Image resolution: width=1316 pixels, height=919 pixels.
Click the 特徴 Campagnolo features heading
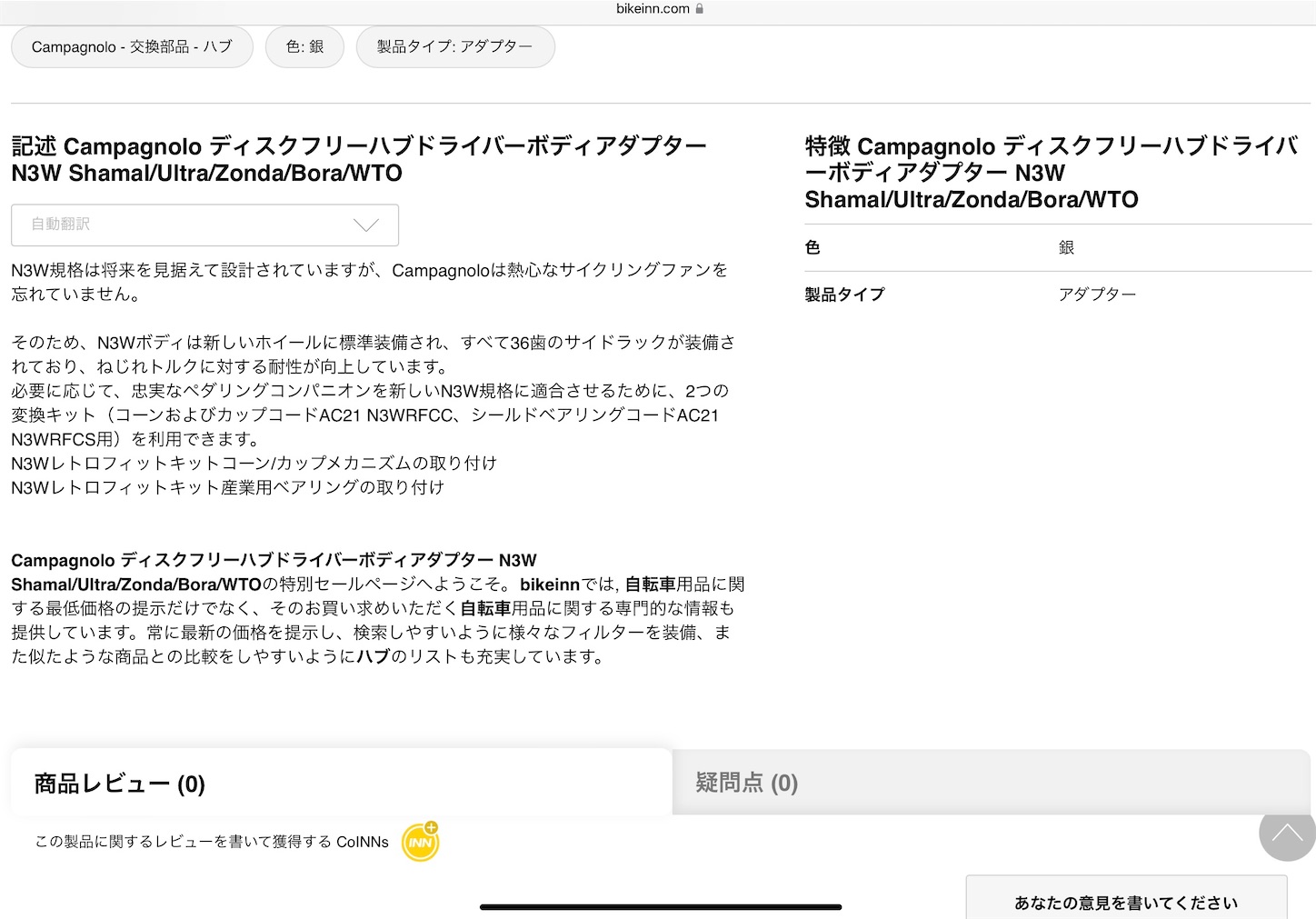(1052, 173)
